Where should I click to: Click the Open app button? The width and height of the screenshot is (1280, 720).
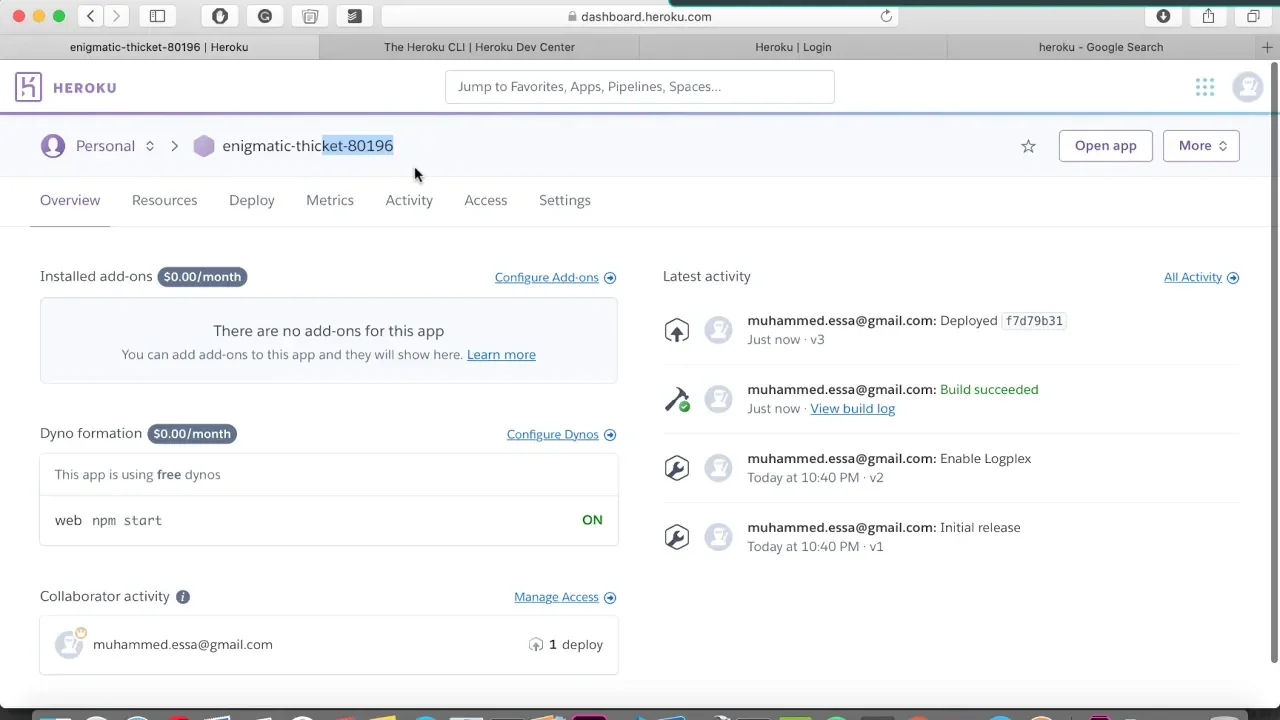pos(1105,146)
